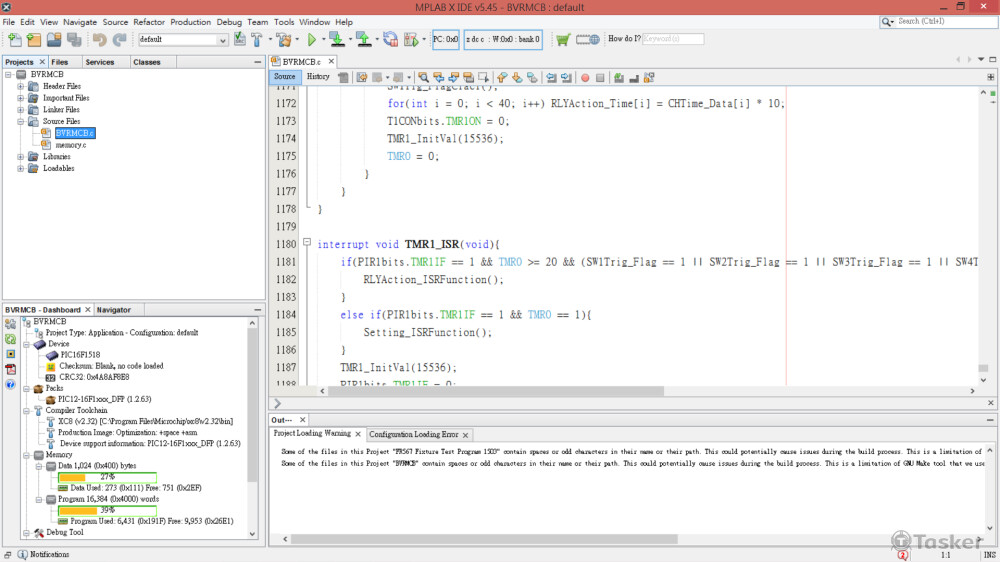Screen dimensions: 1000x562
Task: Click the blue help icon in Dashboard sidebar
Action: click(x=10, y=384)
